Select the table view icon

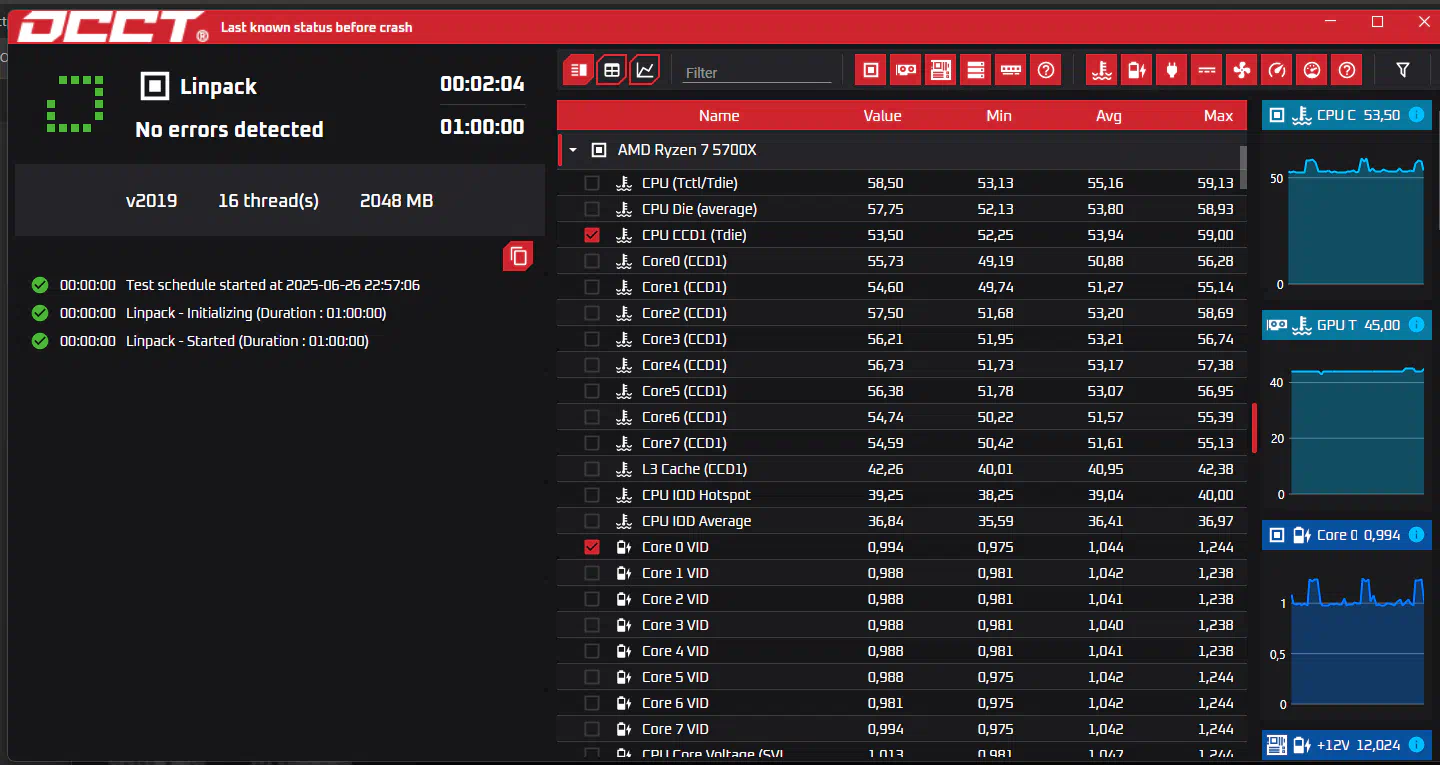[612, 70]
